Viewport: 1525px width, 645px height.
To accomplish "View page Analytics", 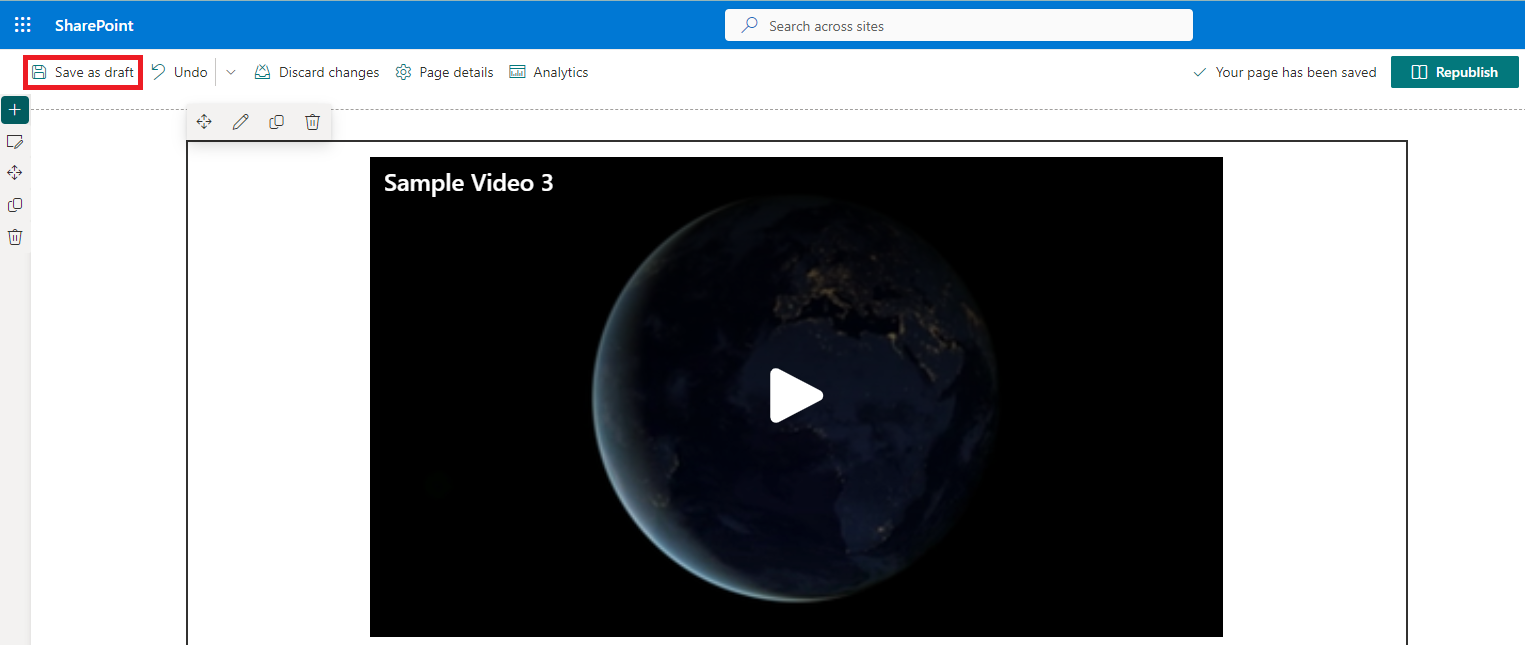I will [548, 71].
